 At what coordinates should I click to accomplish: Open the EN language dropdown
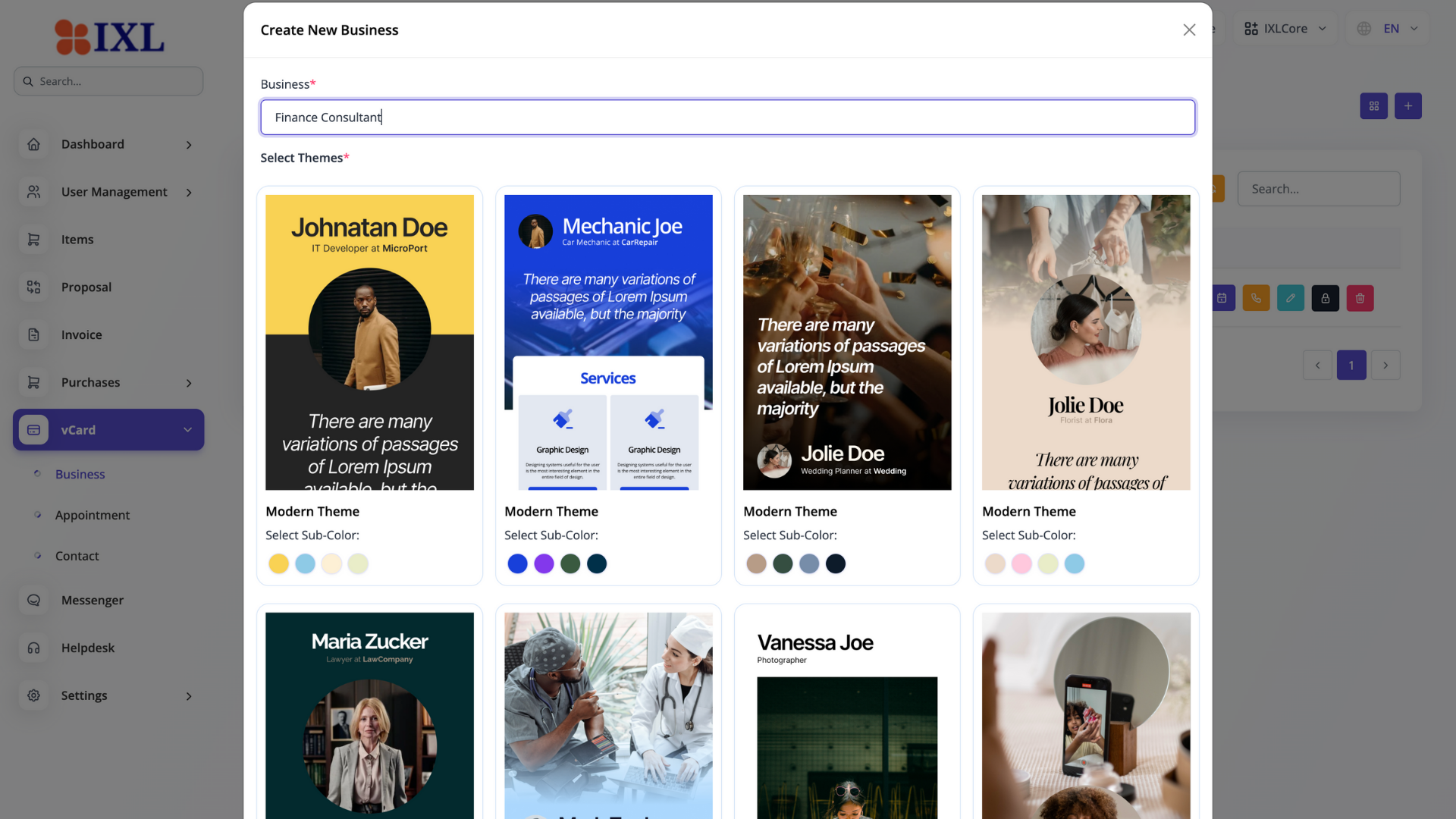tap(1388, 29)
